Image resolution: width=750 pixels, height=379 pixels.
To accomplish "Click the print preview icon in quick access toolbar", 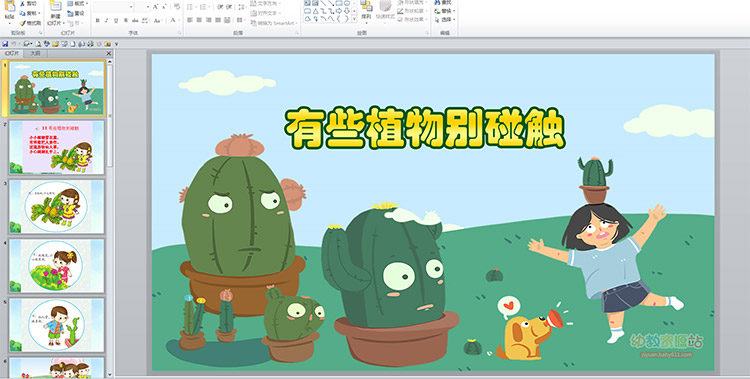I will click(x=38, y=44).
